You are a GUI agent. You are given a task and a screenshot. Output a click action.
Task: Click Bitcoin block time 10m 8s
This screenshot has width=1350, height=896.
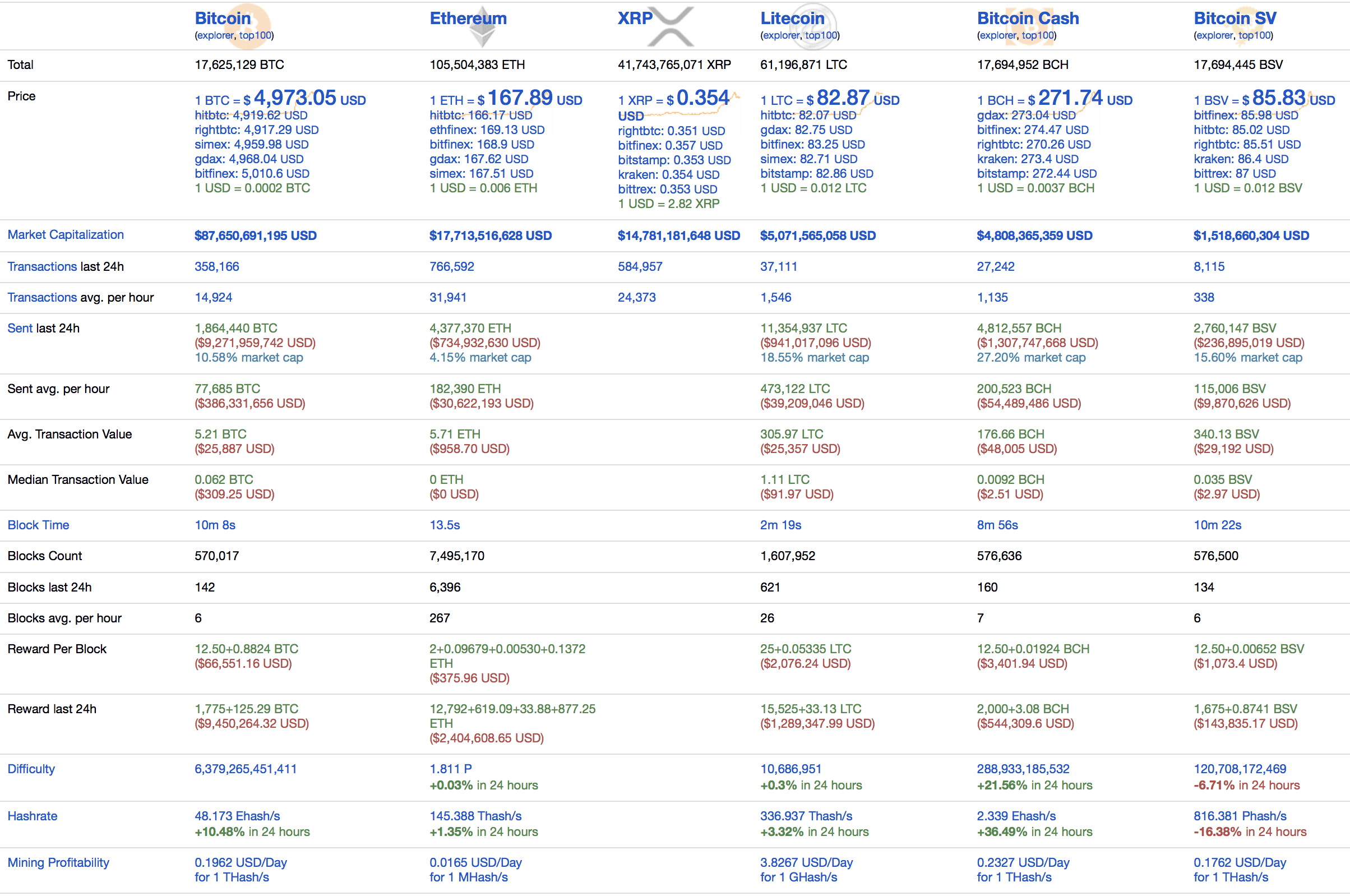215,525
